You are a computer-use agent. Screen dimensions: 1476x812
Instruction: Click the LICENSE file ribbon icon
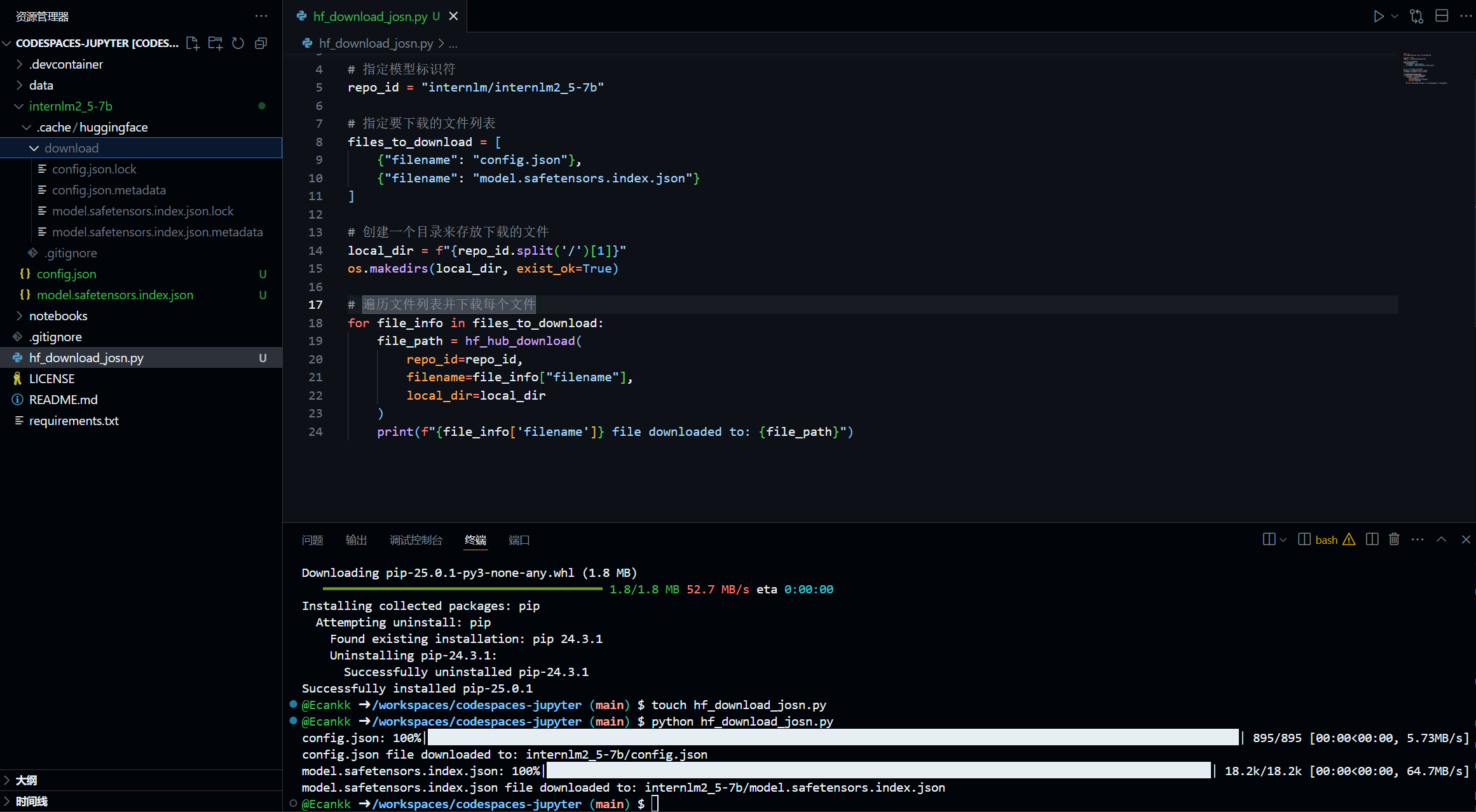pos(18,379)
